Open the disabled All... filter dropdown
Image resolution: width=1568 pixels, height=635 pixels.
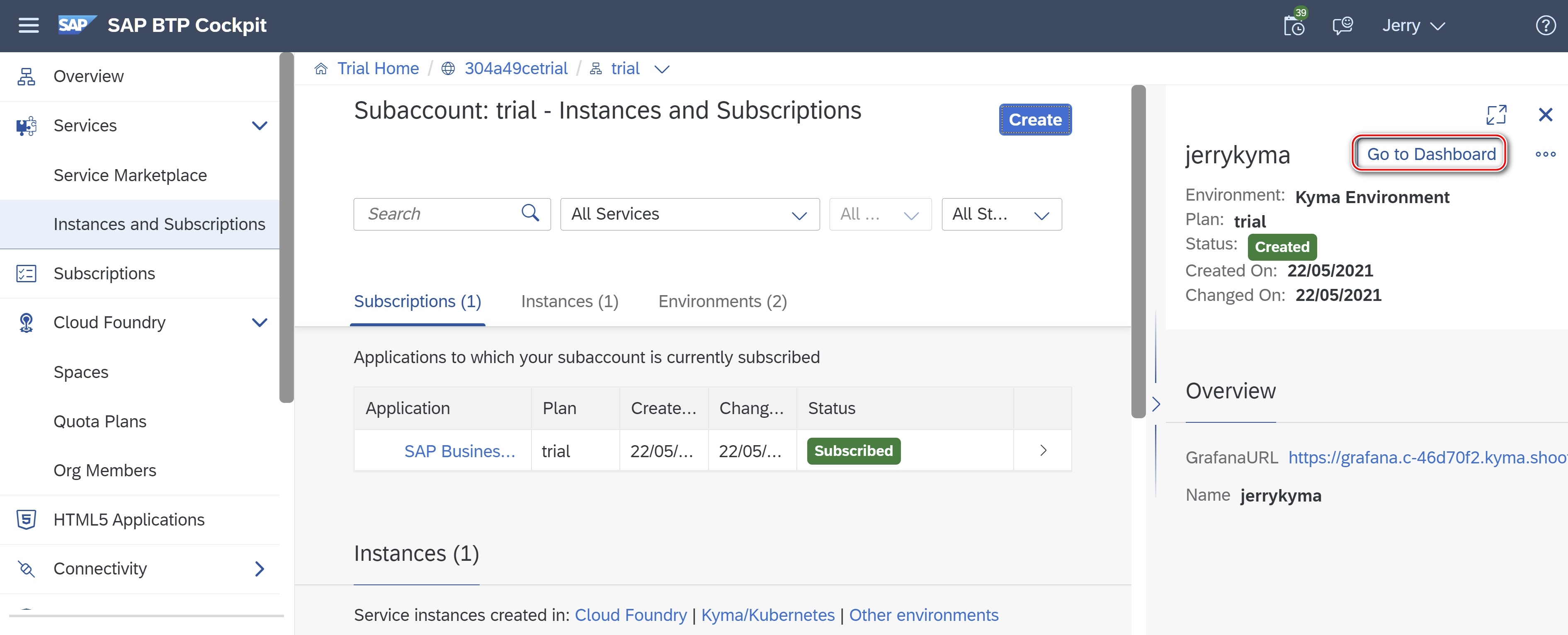tap(880, 214)
